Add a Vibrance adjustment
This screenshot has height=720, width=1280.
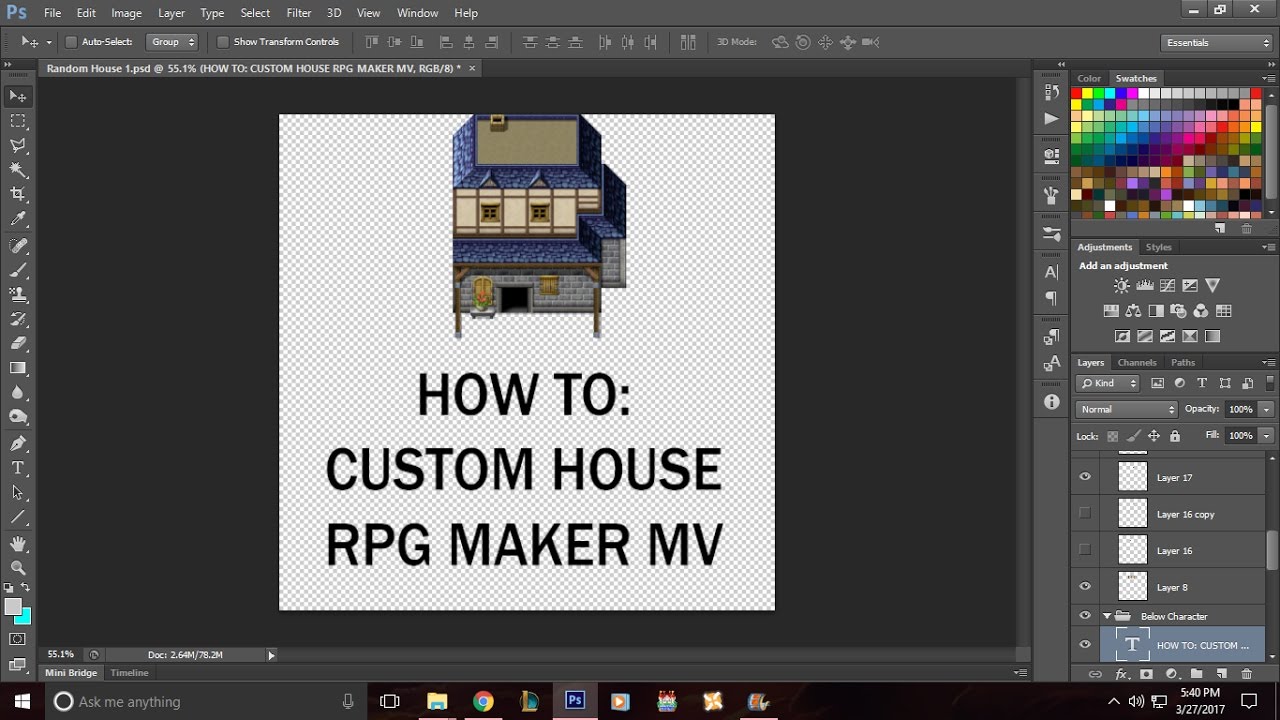[1212, 286]
